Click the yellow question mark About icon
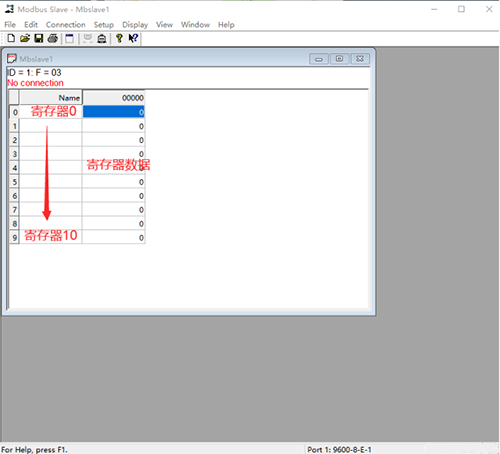The image size is (500, 454). (x=119, y=38)
